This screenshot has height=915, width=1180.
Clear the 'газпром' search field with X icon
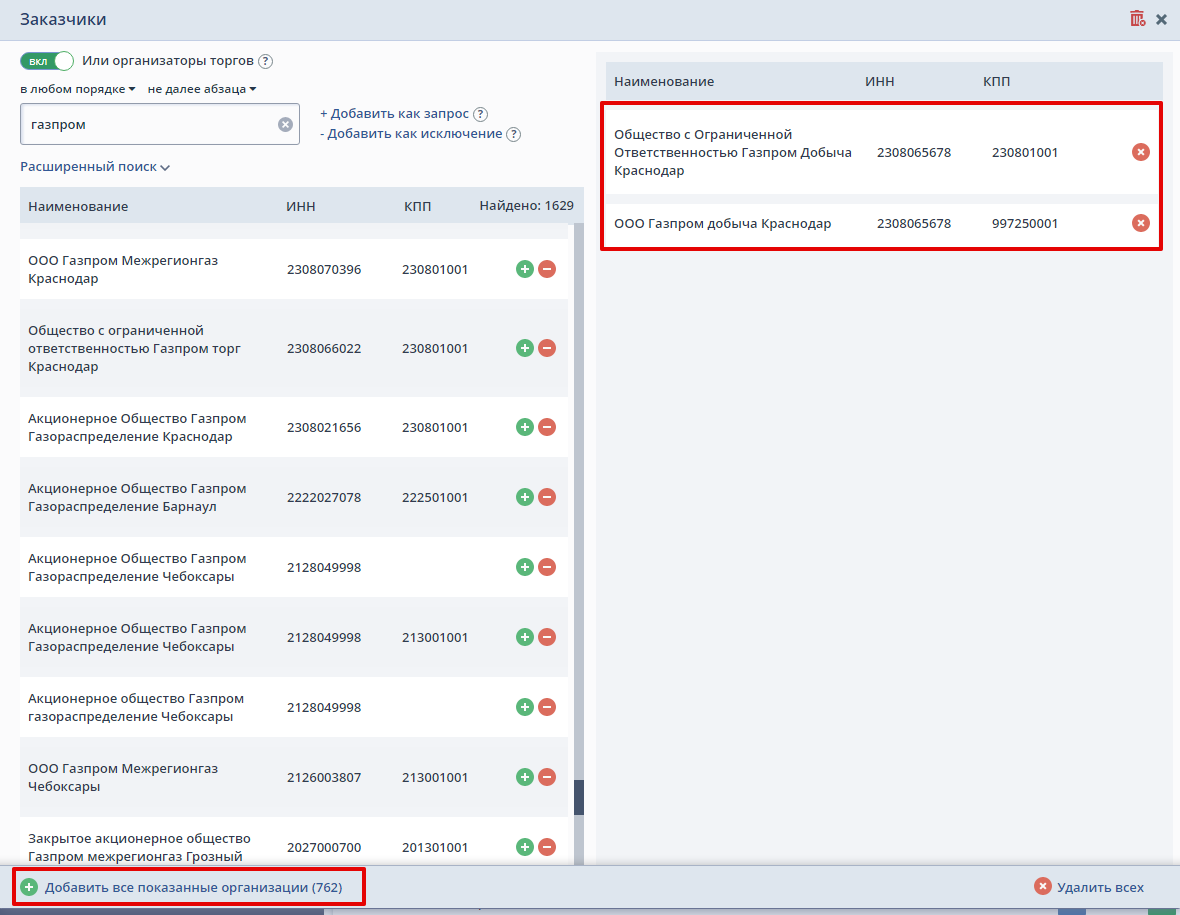pyautogui.click(x=285, y=124)
